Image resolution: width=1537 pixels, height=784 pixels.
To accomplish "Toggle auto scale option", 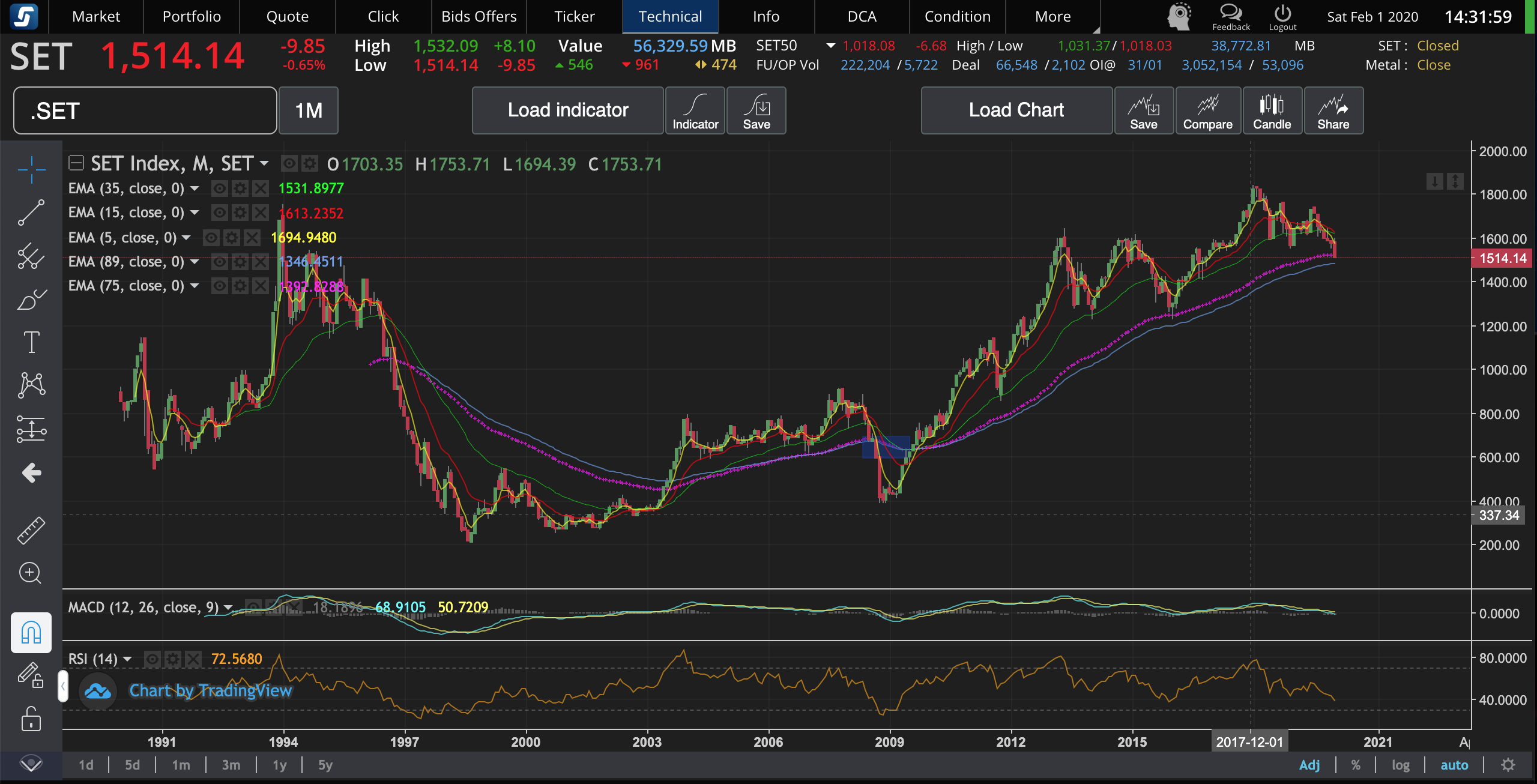I will pyautogui.click(x=1454, y=765).
